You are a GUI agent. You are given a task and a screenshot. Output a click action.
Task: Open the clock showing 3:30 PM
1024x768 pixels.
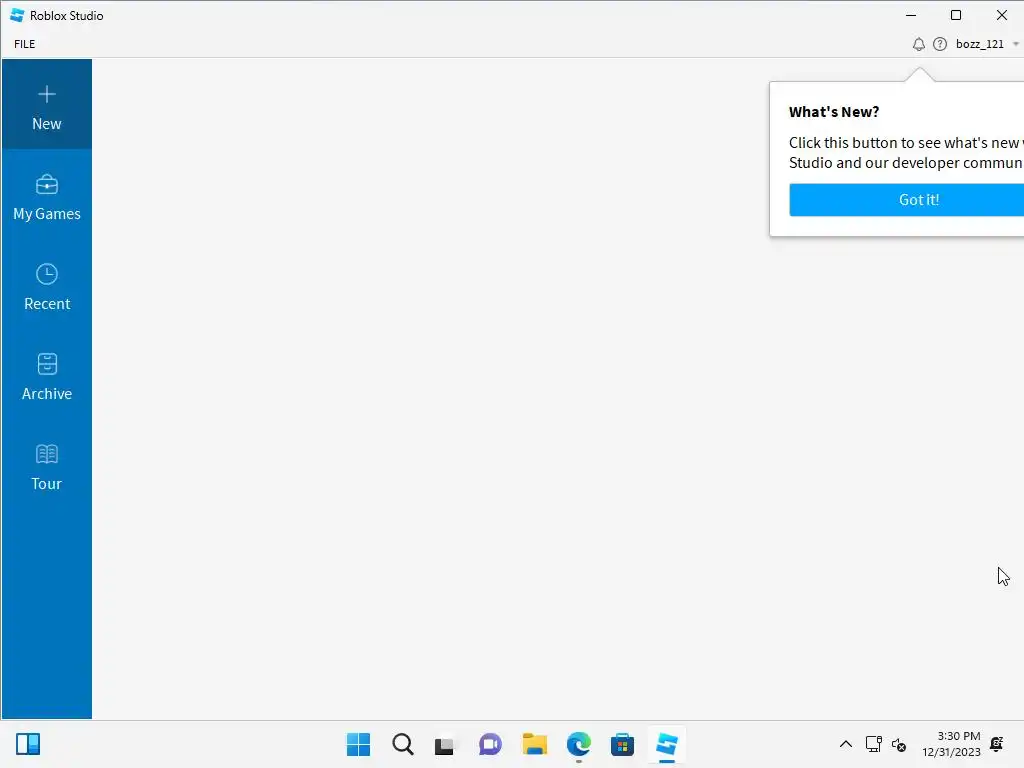click(952, 744)
